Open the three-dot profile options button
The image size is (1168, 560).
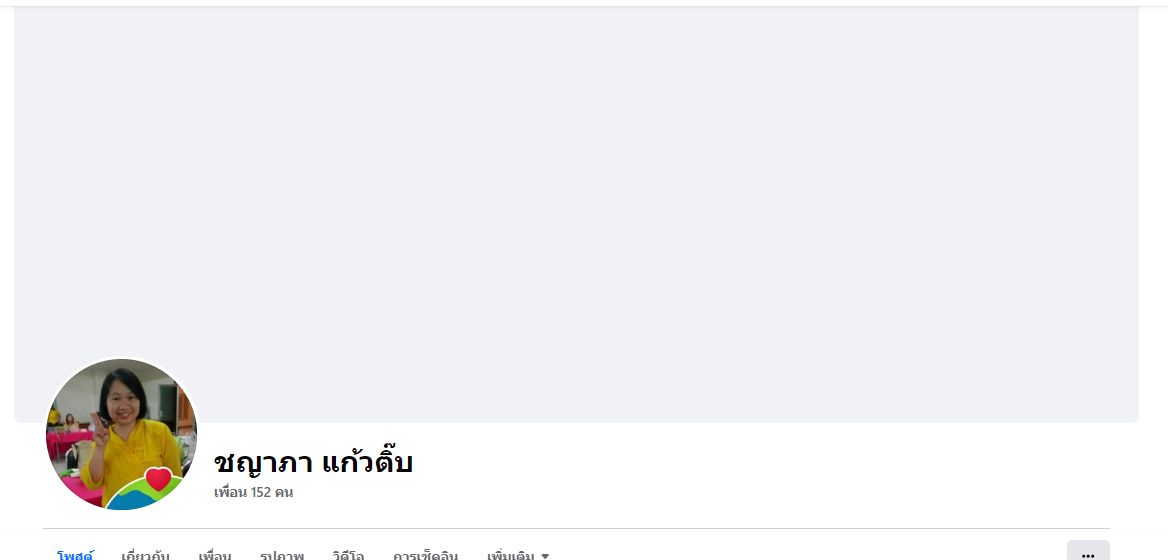point(1088,553)
